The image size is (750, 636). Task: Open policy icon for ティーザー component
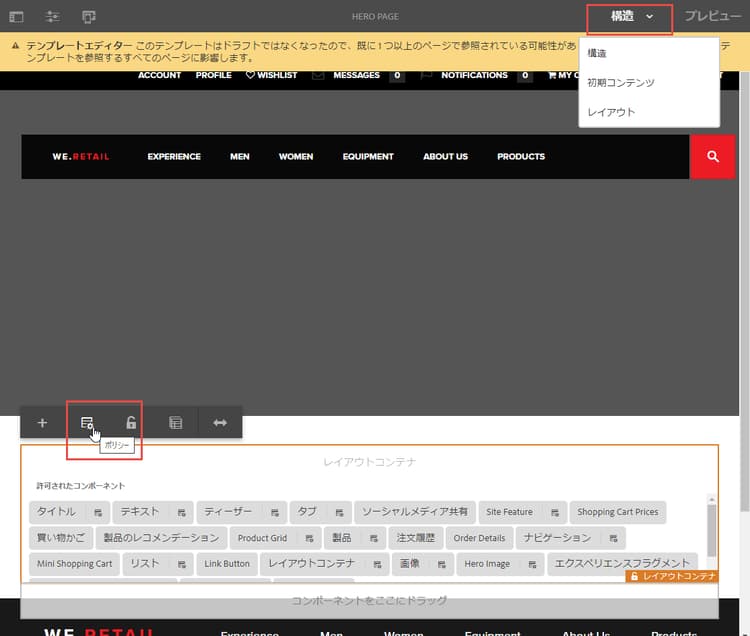275,513
